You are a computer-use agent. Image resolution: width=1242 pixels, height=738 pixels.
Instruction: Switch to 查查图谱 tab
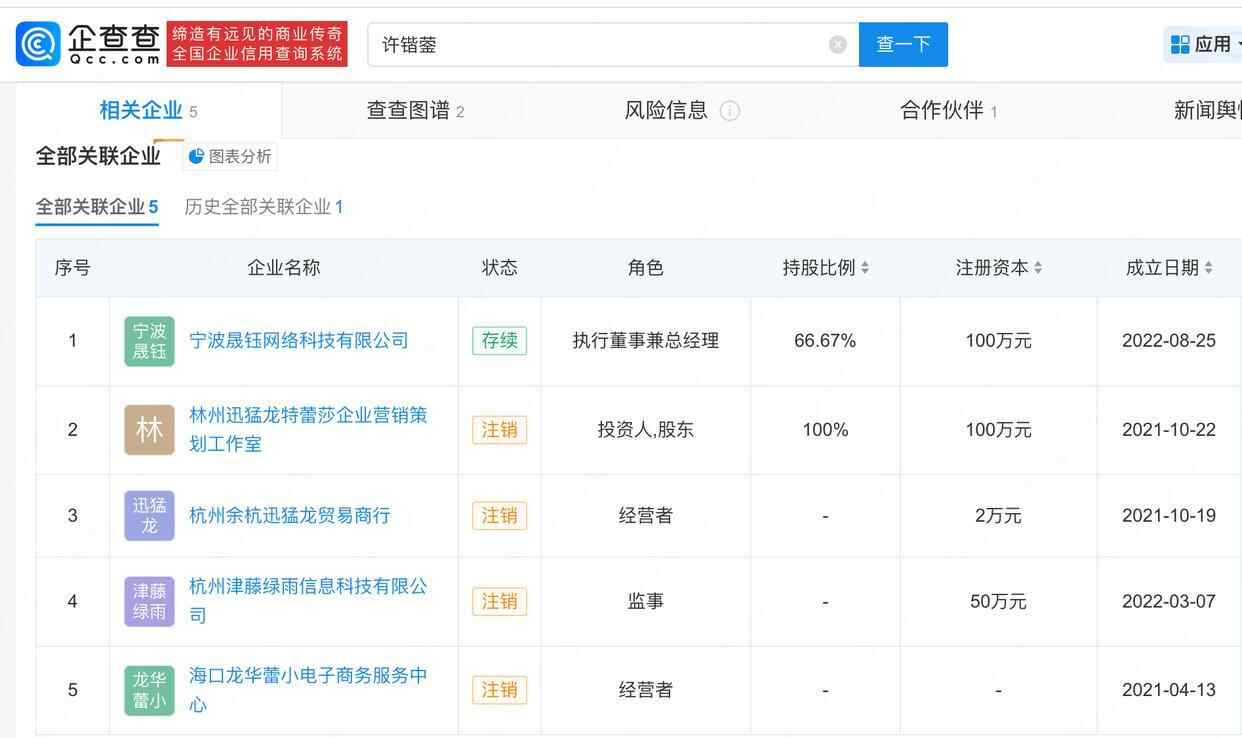pos(415,111)
